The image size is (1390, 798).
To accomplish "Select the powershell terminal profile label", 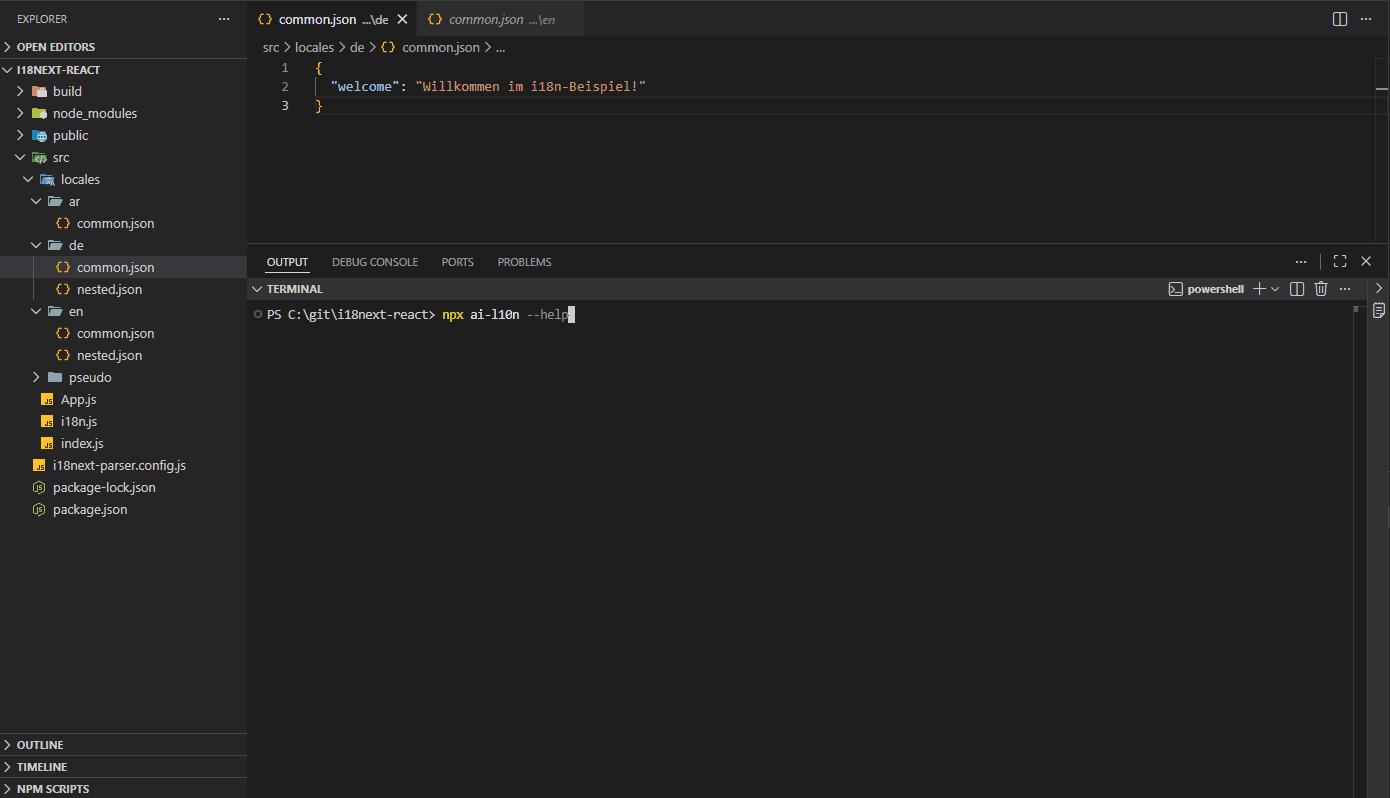I will pyautogui.click(x=1207, y=289).
